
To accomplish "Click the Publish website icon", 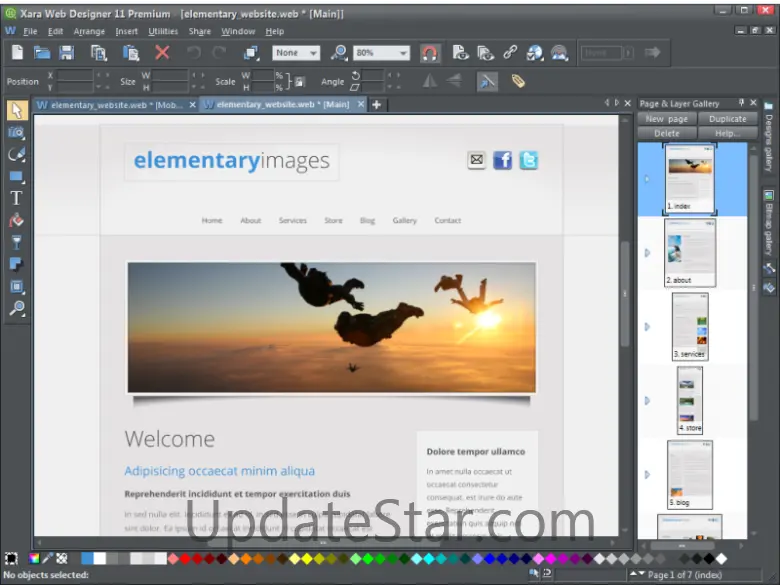I will [x=559, y=52].
